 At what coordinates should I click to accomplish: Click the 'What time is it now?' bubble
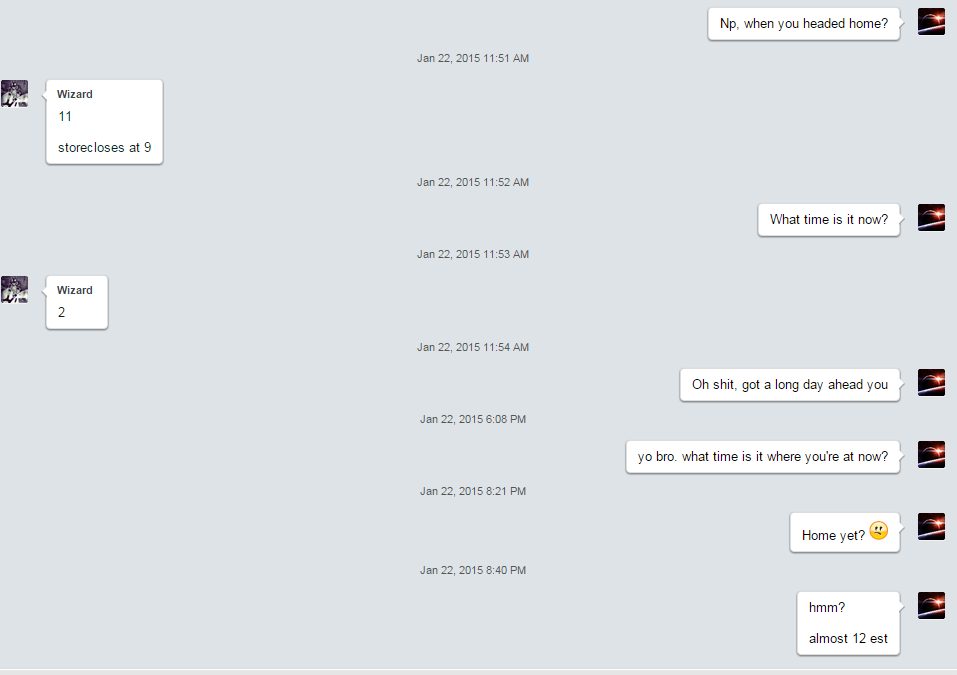[x=828, y=220]
